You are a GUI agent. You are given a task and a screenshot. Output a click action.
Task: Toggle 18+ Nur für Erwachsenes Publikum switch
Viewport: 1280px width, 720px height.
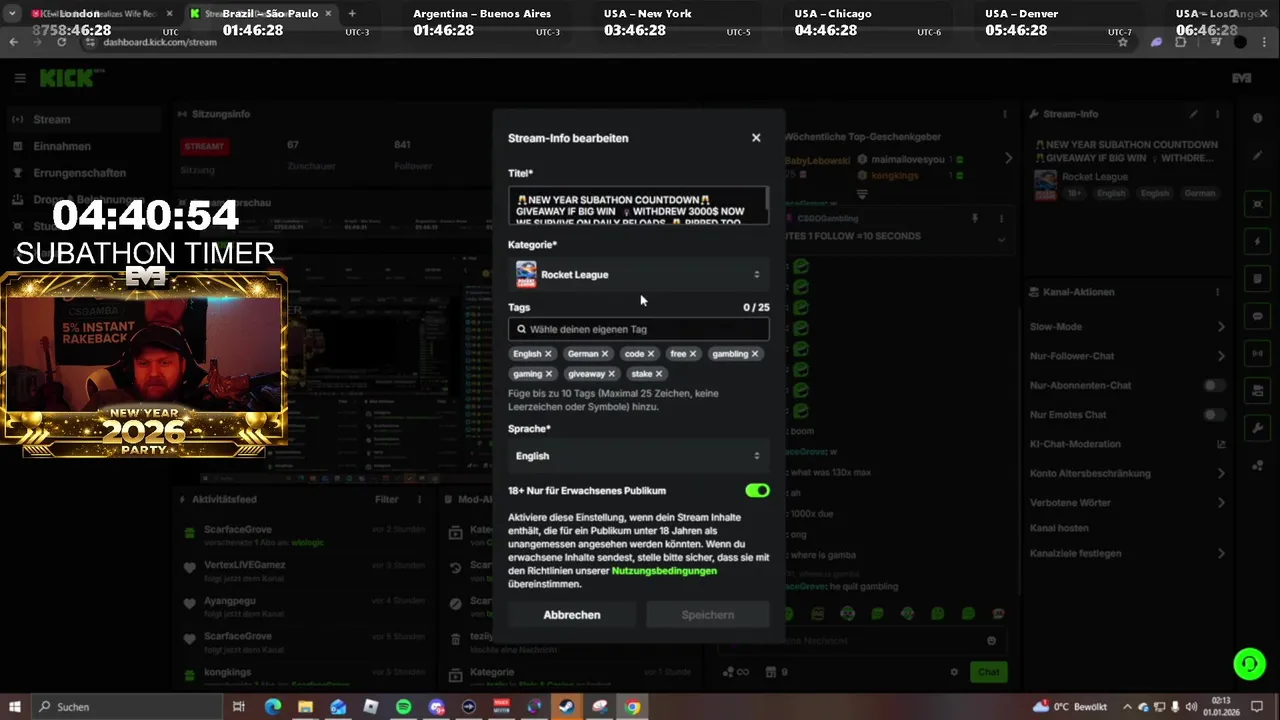(x=757, y=491)
